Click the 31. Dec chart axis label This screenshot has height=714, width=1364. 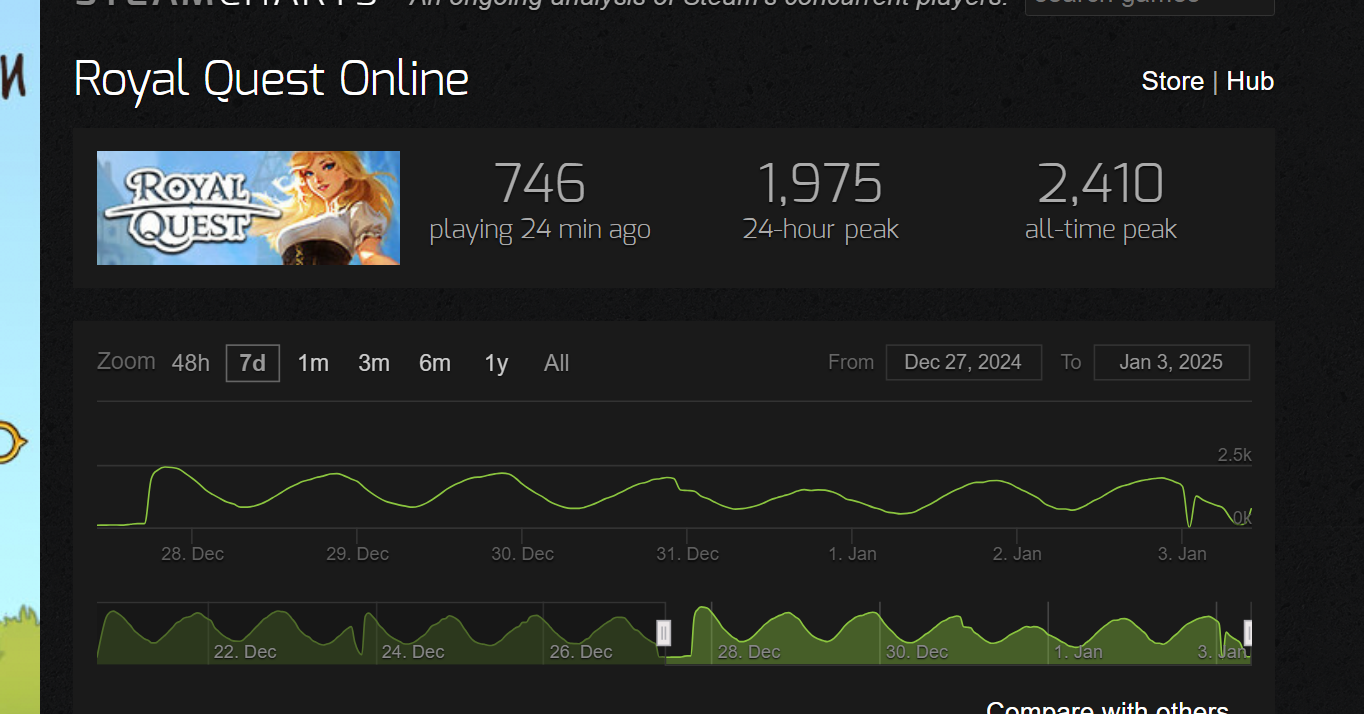(x=687, y=554)
